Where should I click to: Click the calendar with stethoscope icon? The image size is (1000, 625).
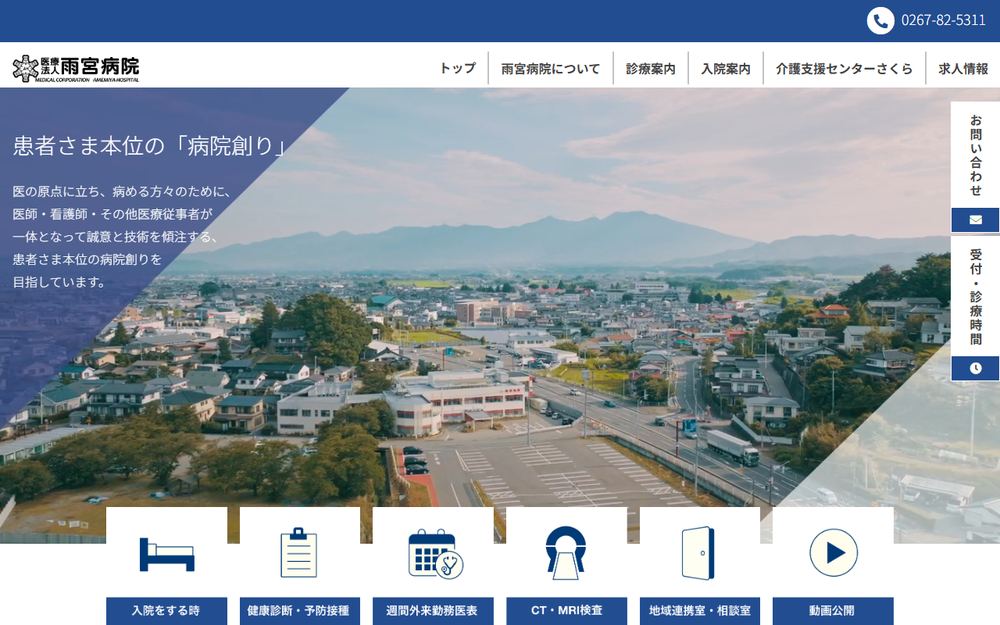pos(436,554)
